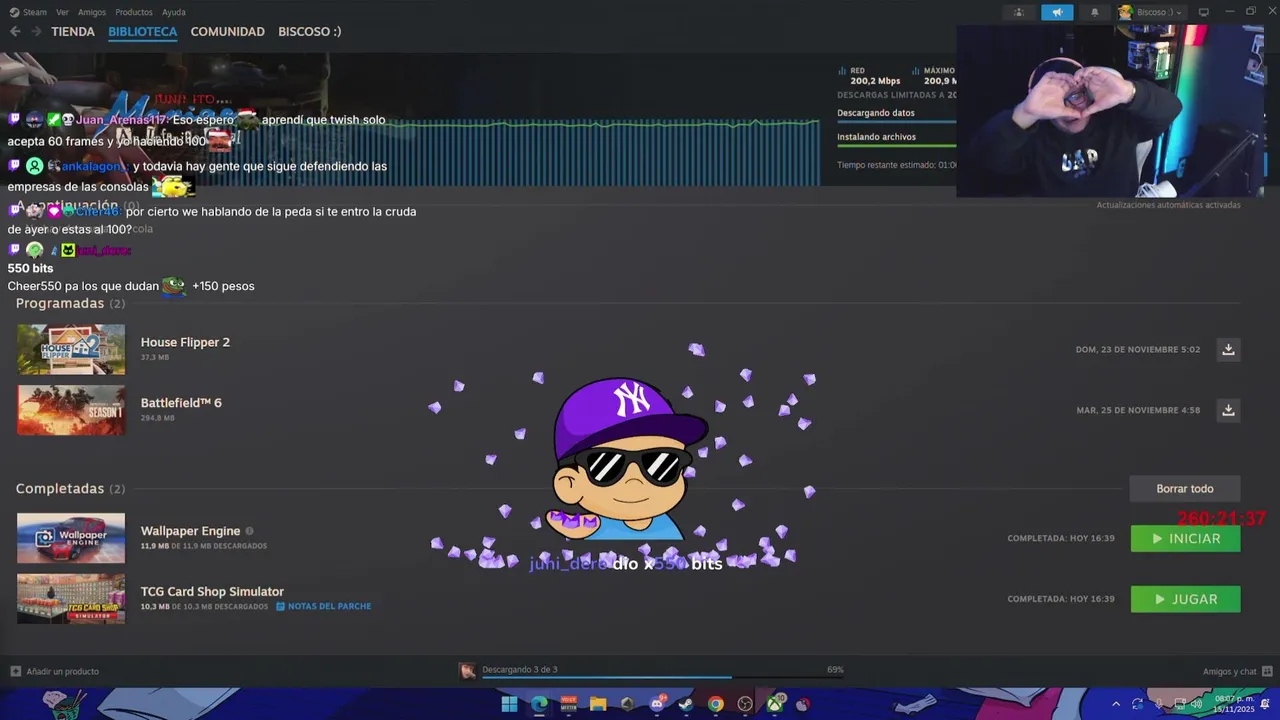This screenshot has height=720, width=1280.
Task: Click the Actualizaciones automáticas activadas text
Action: (1168, 205)
